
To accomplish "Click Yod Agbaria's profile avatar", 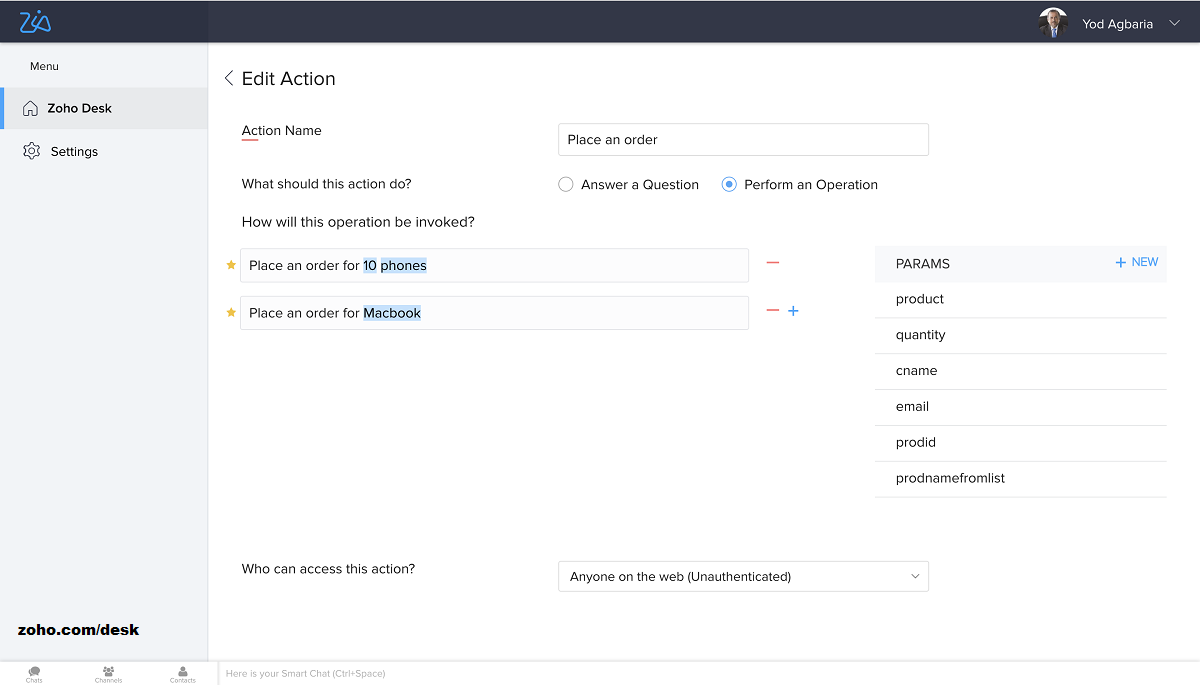I will 1053,23.
